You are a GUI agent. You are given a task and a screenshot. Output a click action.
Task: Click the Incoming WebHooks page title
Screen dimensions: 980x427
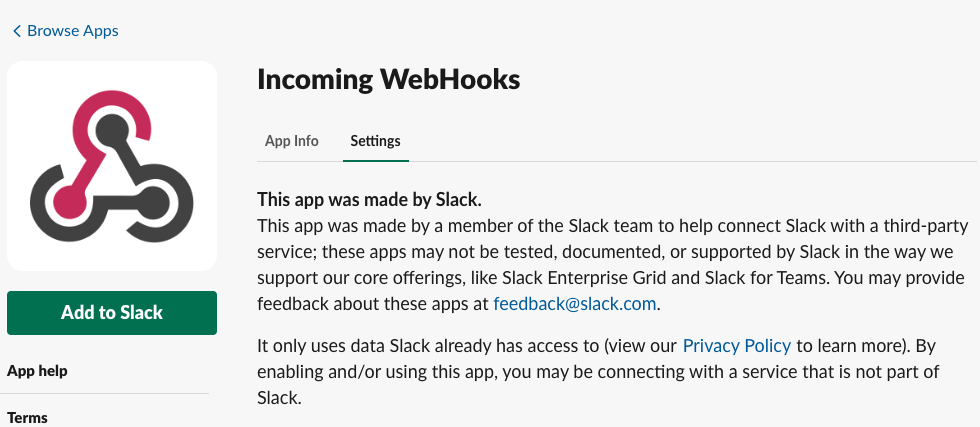coord(388,80)
